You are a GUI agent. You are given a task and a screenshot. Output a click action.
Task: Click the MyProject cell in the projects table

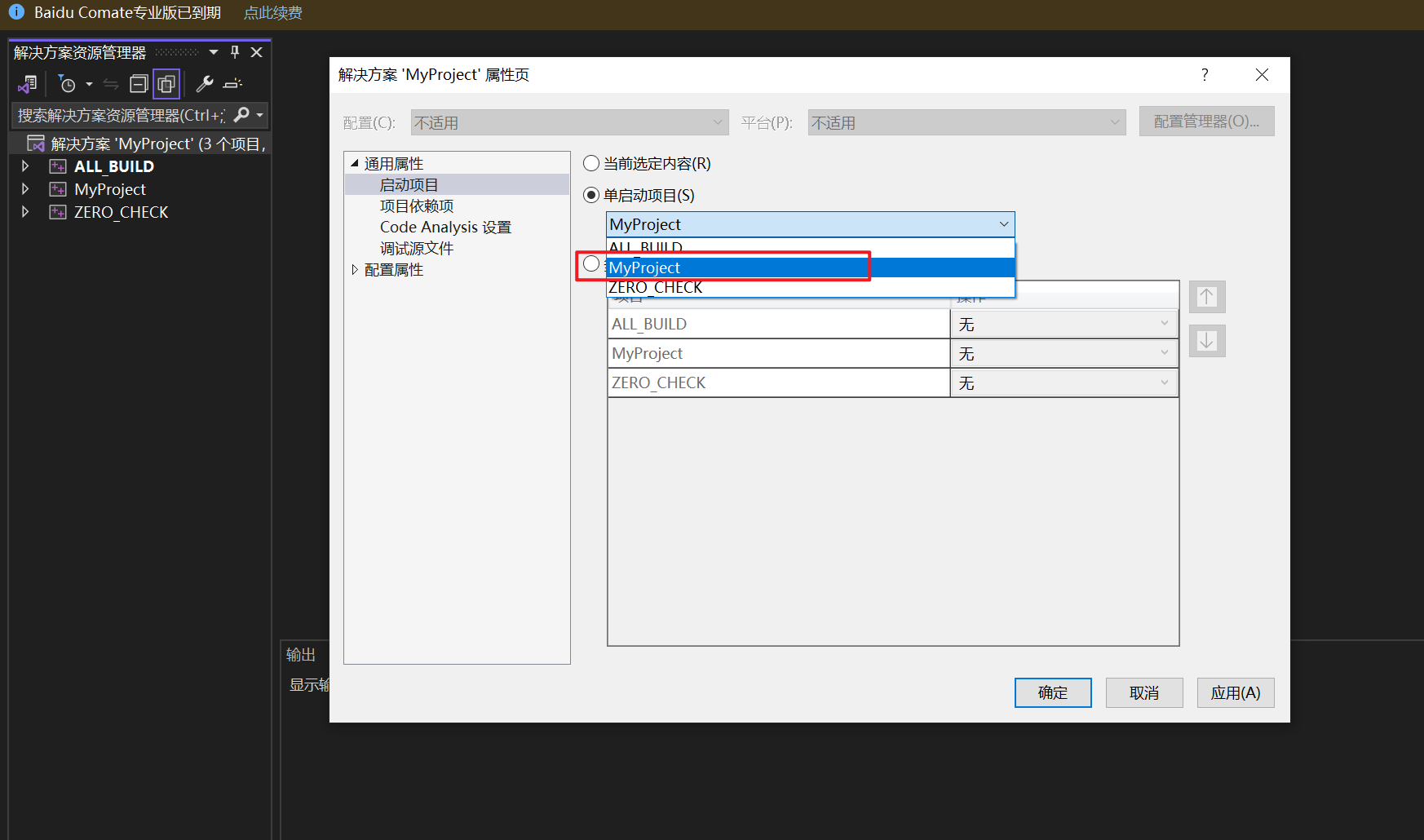point(779,353)
